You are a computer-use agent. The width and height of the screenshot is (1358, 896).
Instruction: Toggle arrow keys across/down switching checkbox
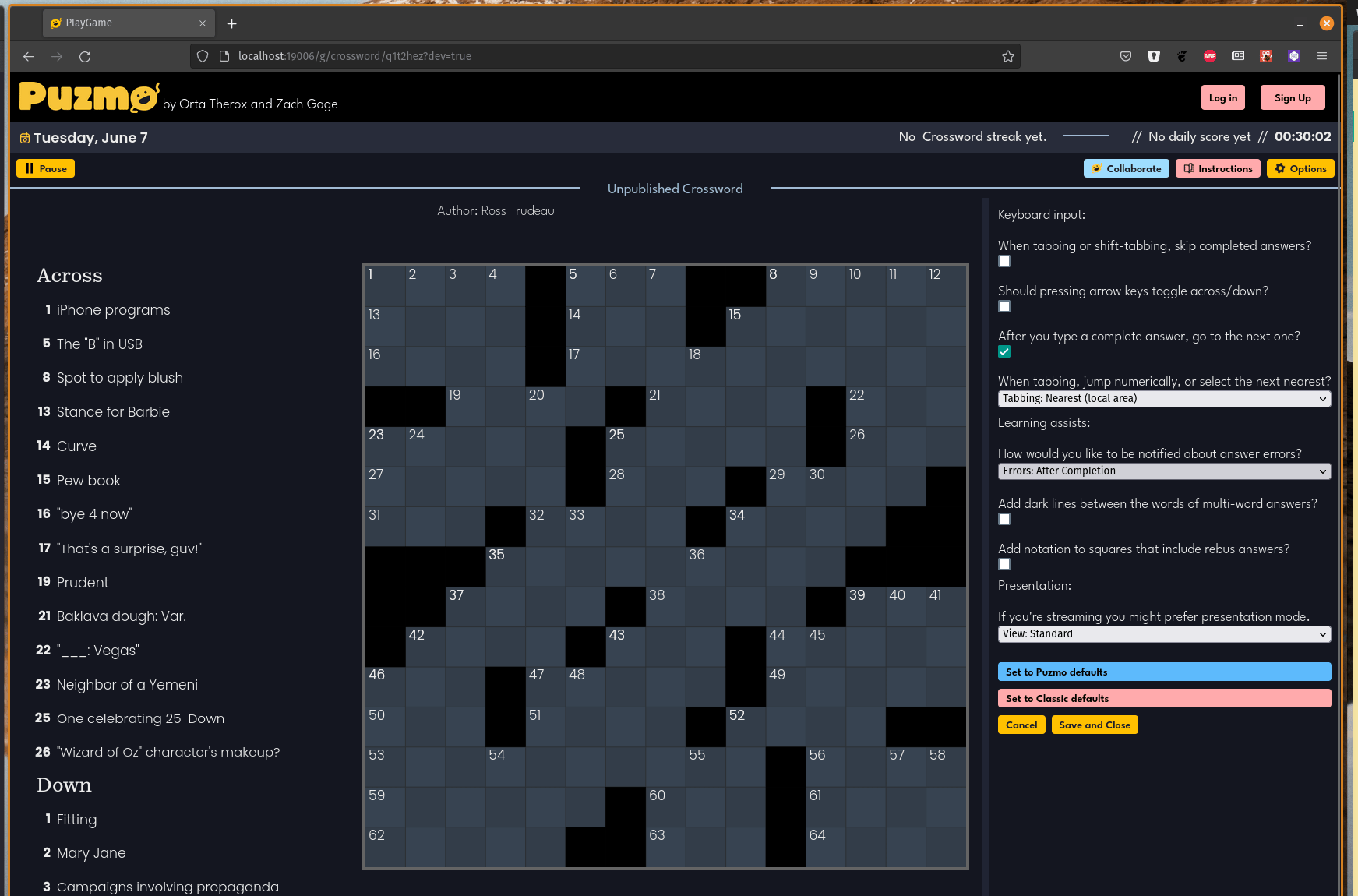[x=1004, y=307]
